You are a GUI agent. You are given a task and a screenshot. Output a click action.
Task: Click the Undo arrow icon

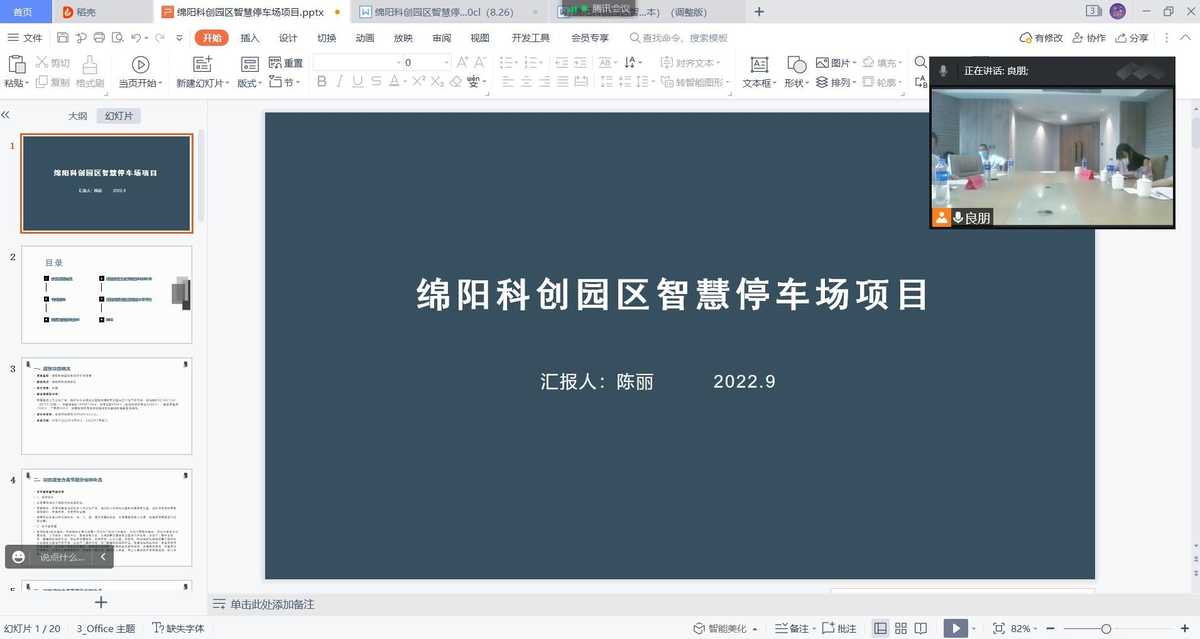click(135, 38)
